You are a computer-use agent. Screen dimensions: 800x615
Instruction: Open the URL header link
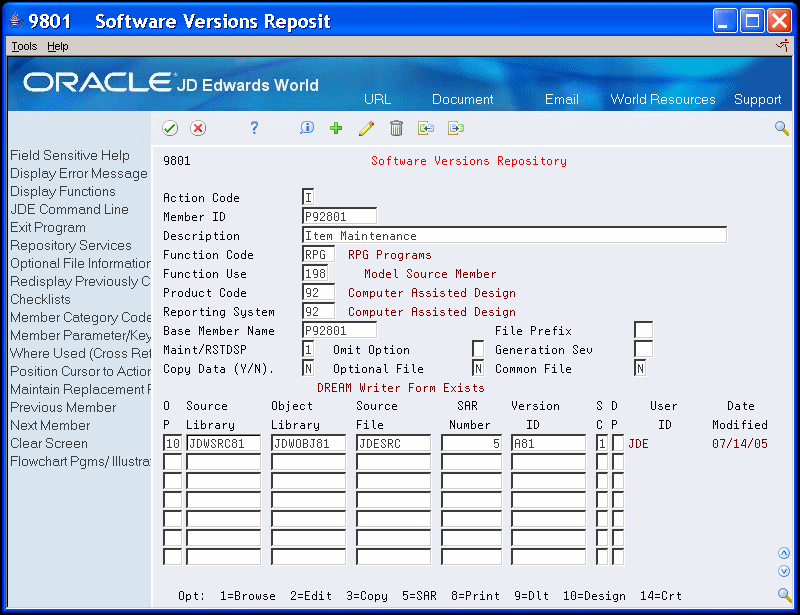tap(378, 99)
